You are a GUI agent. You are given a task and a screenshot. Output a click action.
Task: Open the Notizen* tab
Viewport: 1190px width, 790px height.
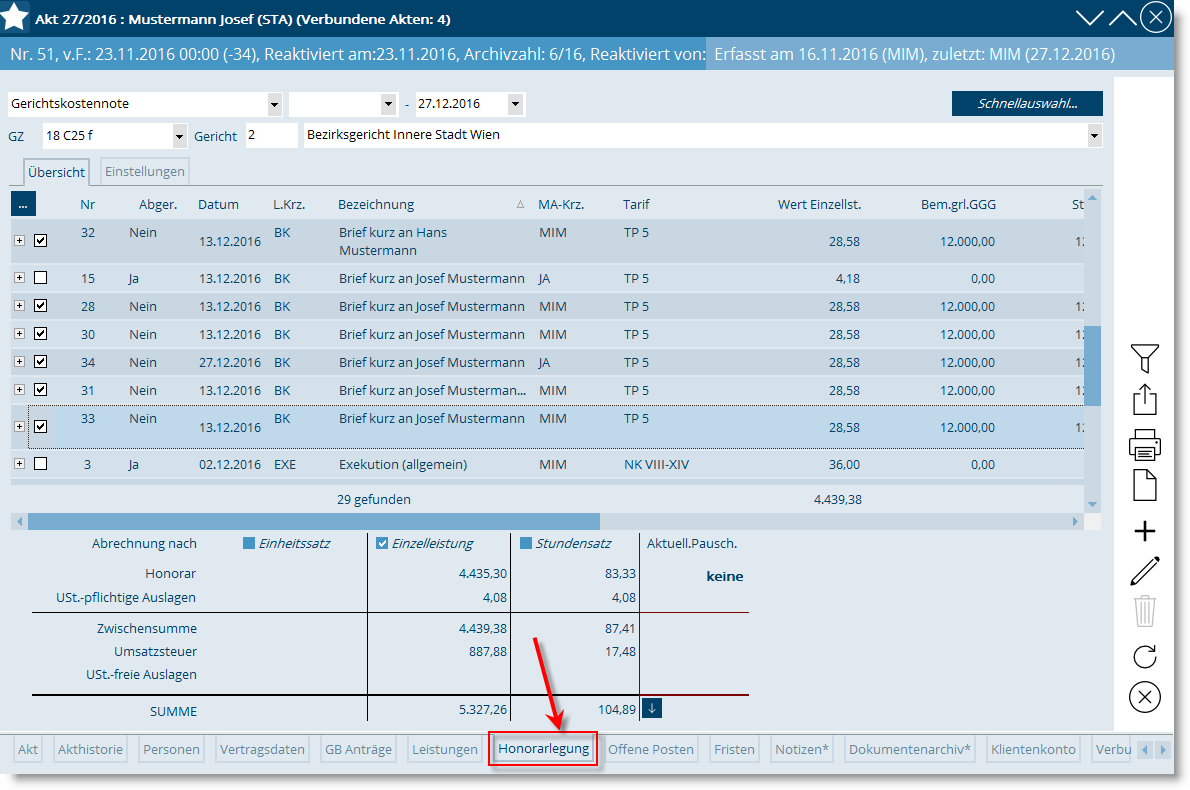pos(801,749)
